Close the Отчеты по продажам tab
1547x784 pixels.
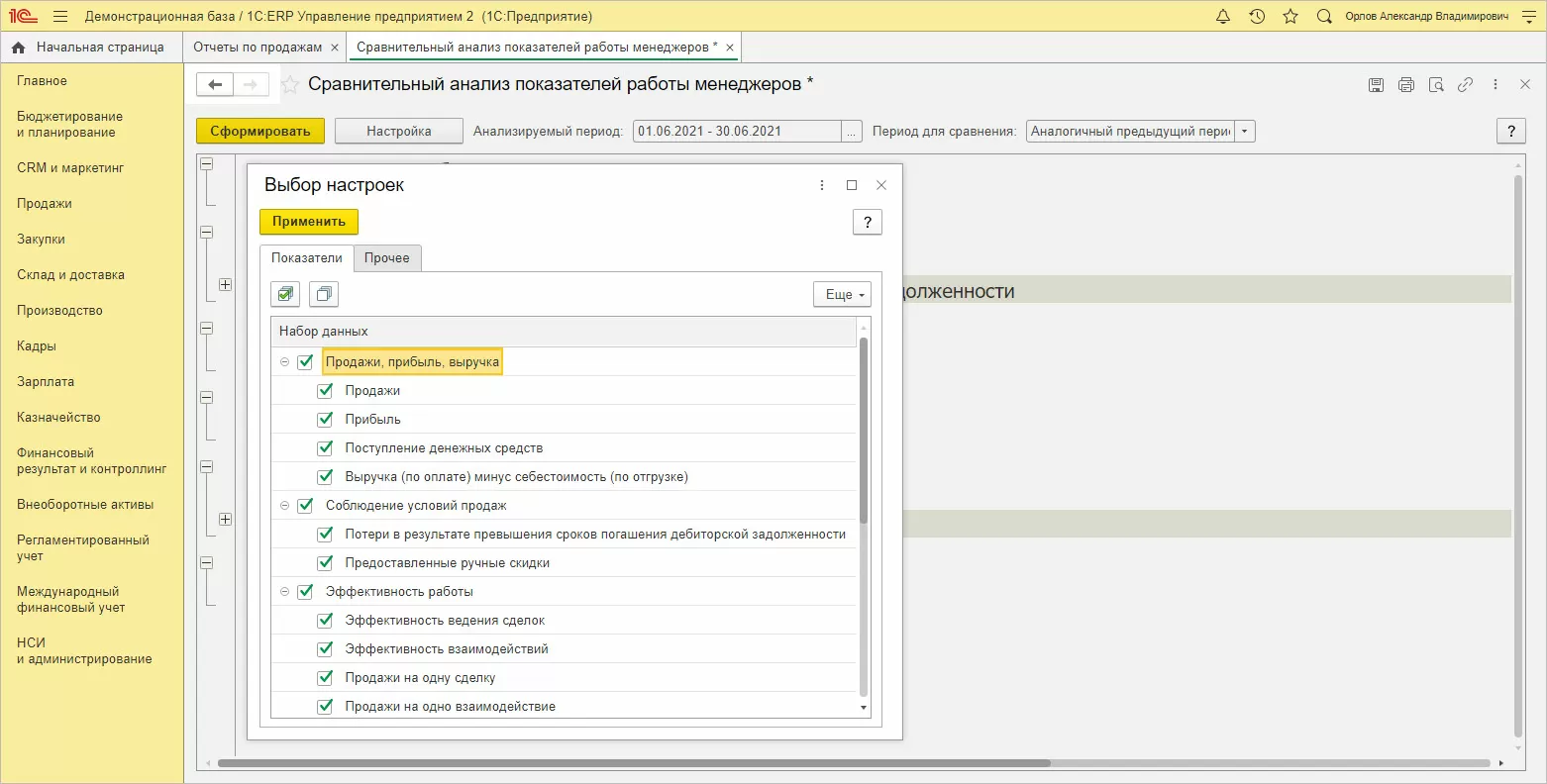click(x=335, y=48)
